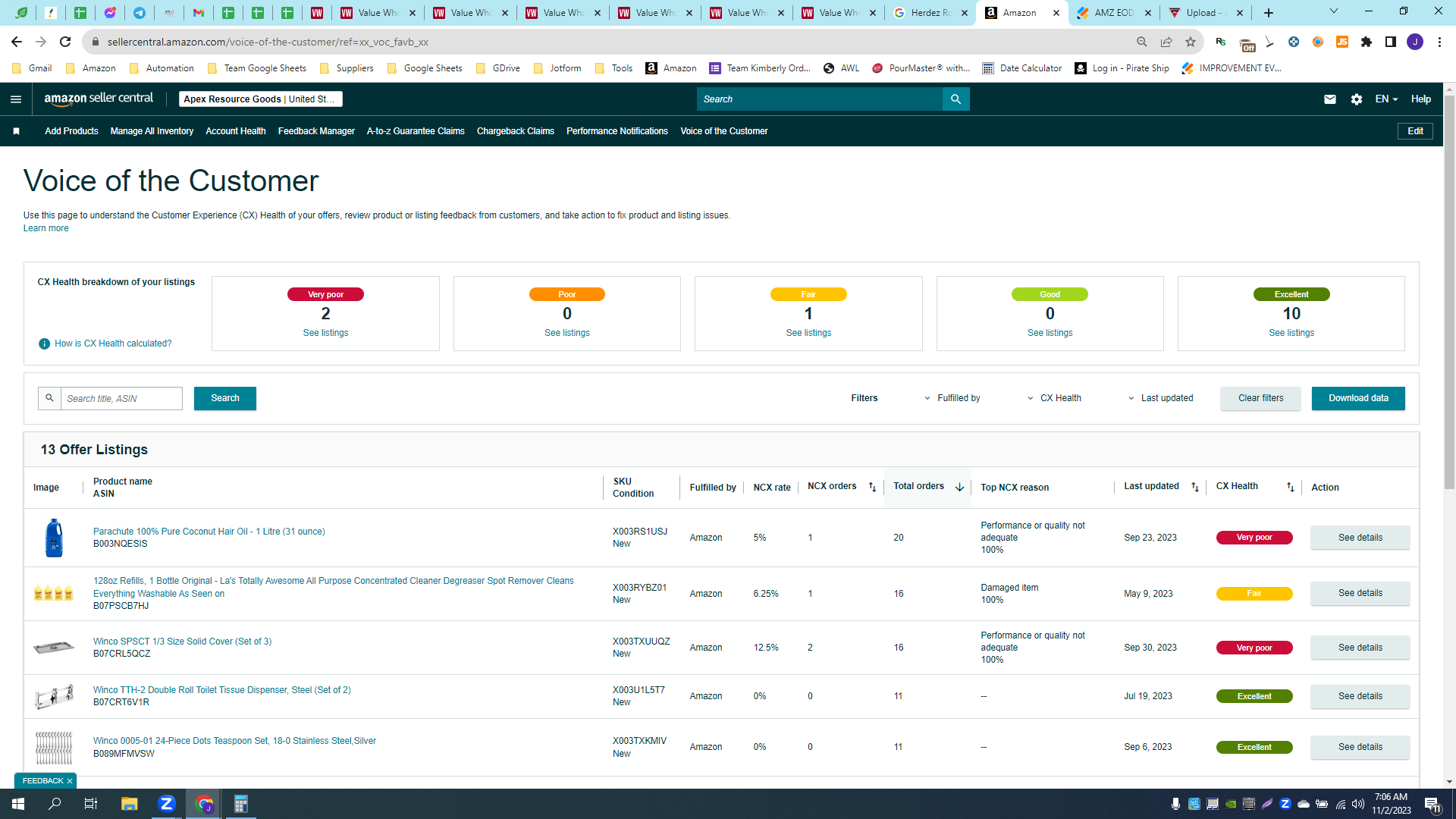The height and width of the screenshot is (819, 1456).
Task: Click the Parachute coconut oil product thumbnail
Action: coord(54,538)
